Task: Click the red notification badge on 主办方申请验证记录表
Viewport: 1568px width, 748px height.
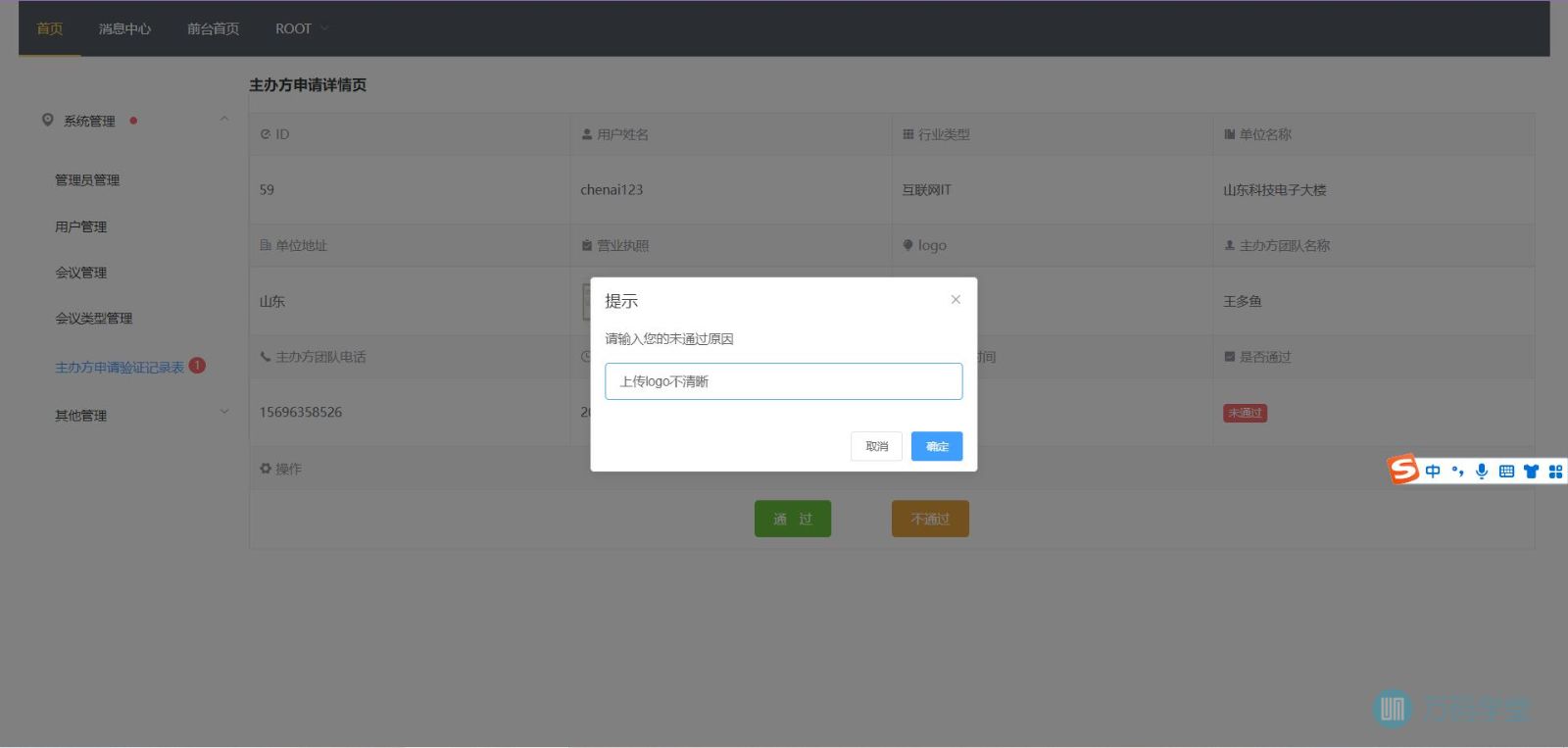Action: point(197,366)
